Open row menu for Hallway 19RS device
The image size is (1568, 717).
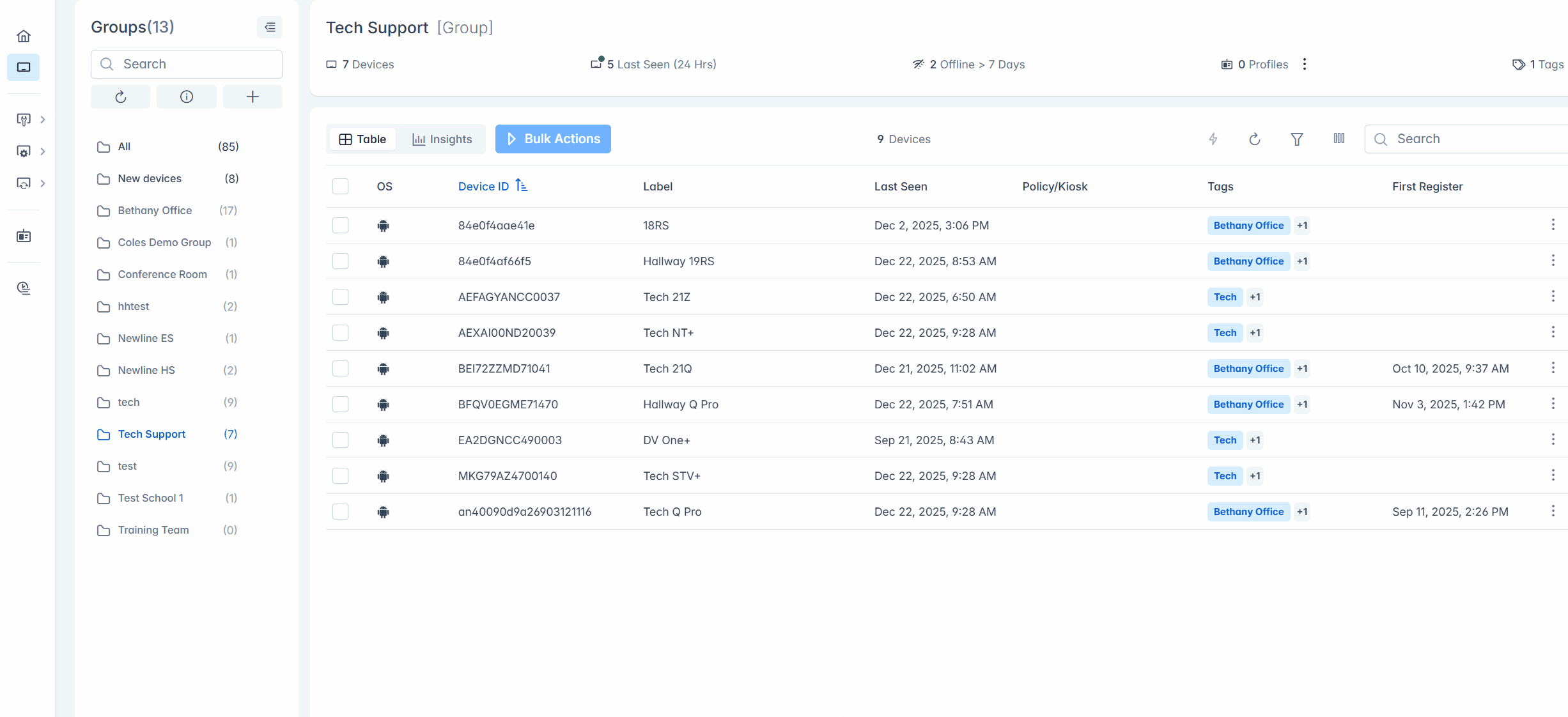(1553, 261)
